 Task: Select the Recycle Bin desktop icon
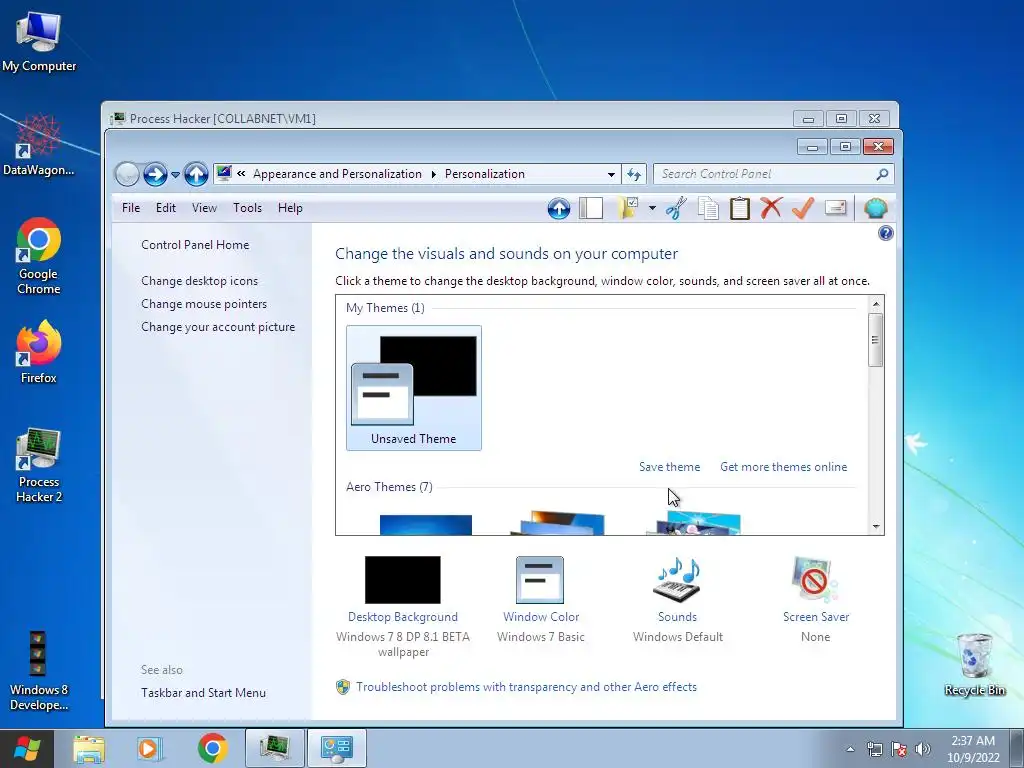974,664
